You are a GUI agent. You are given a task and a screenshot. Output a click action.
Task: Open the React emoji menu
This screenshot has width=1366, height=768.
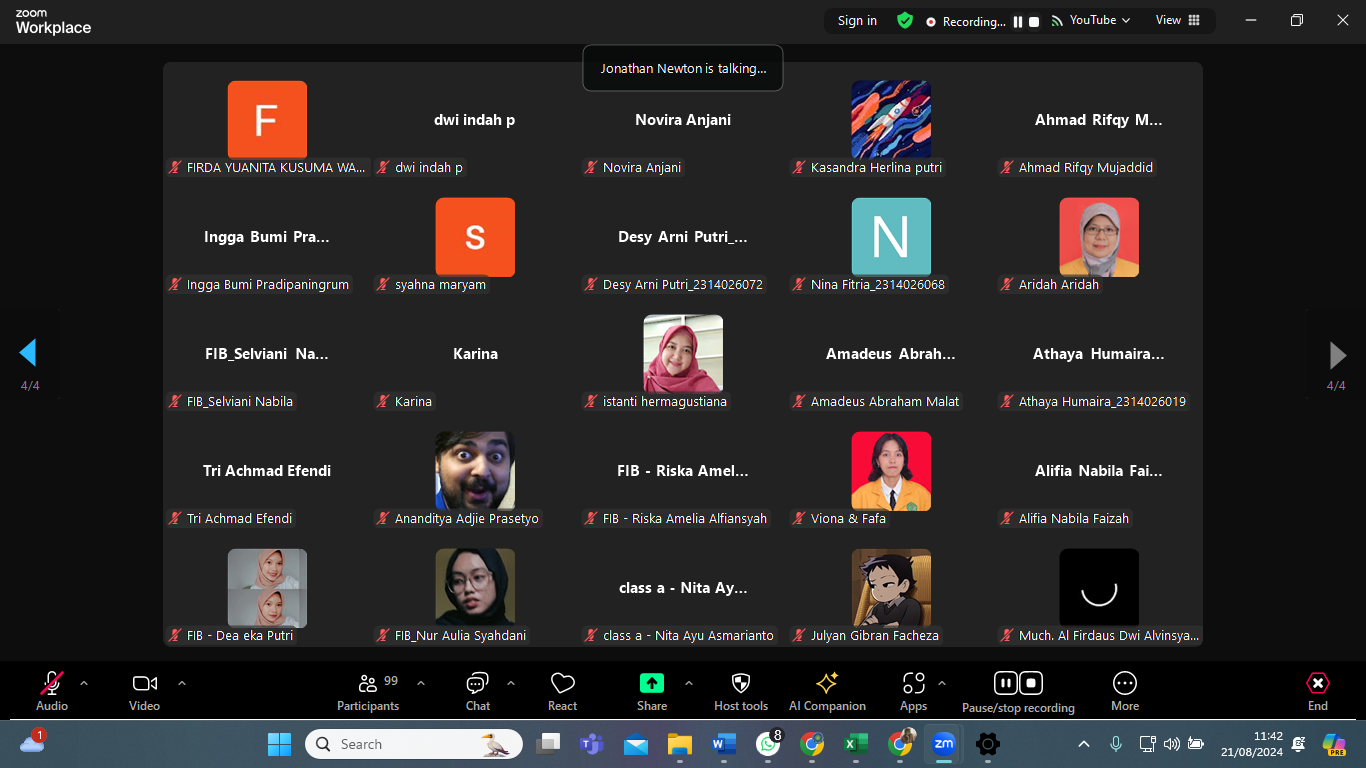pos(562,691)
